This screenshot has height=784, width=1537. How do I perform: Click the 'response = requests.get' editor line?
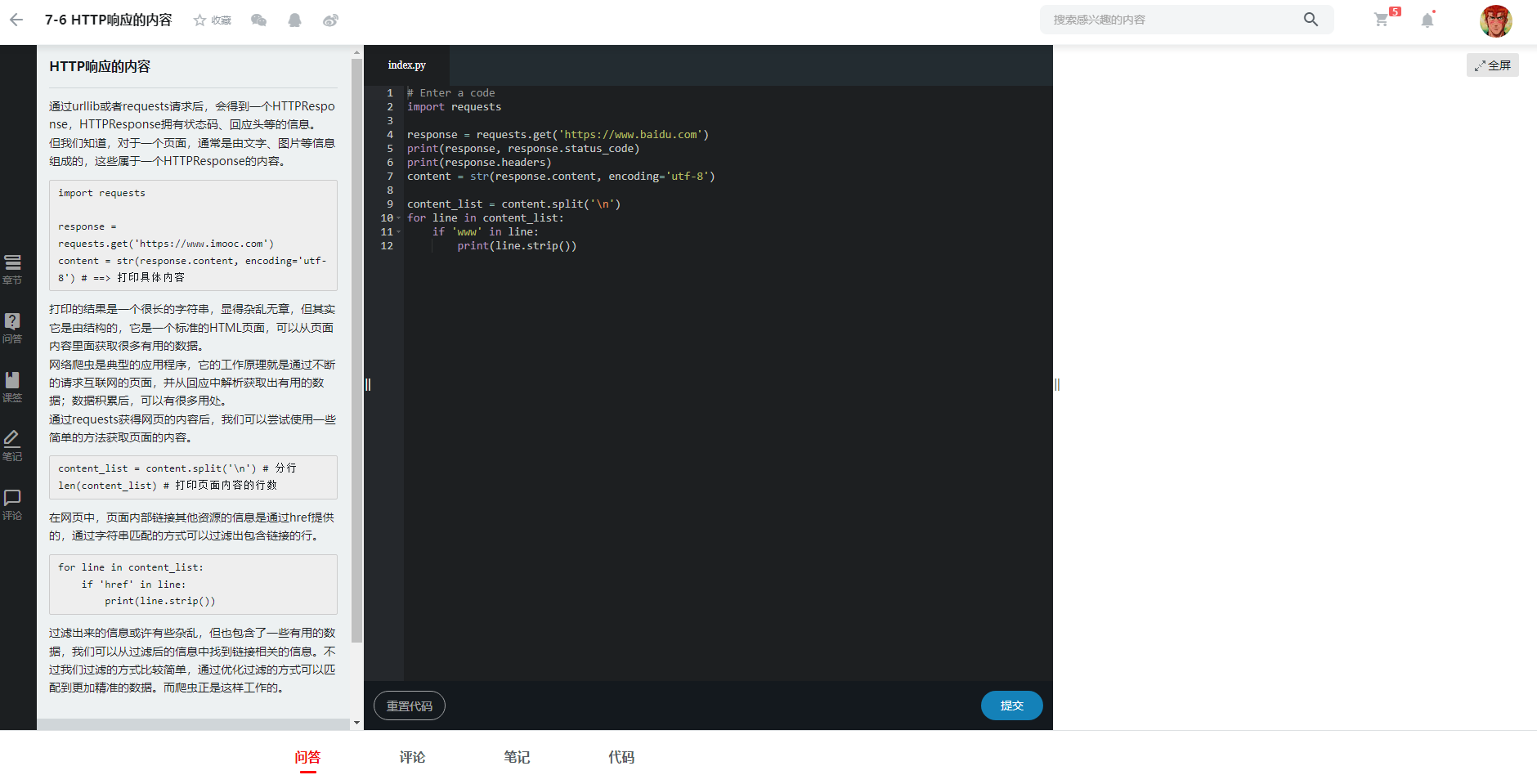(x=558, y=135)
